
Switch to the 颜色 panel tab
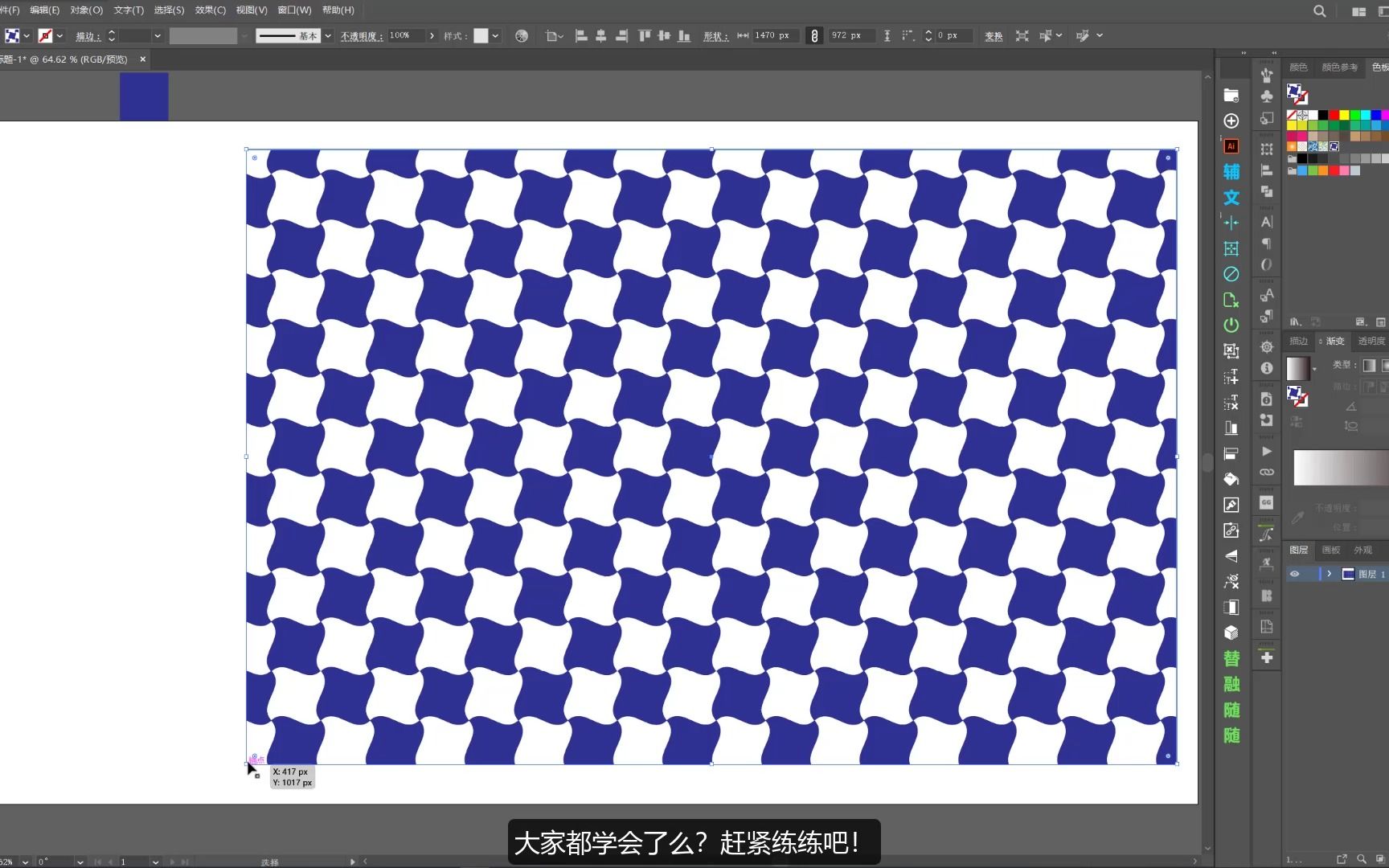point(1298,68)
